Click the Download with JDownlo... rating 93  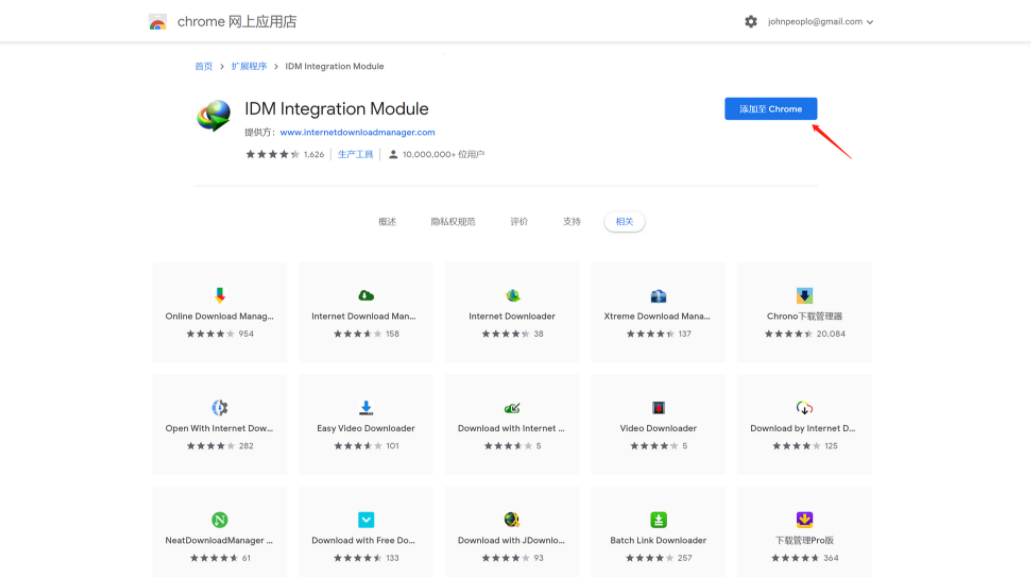click(539, 558)
